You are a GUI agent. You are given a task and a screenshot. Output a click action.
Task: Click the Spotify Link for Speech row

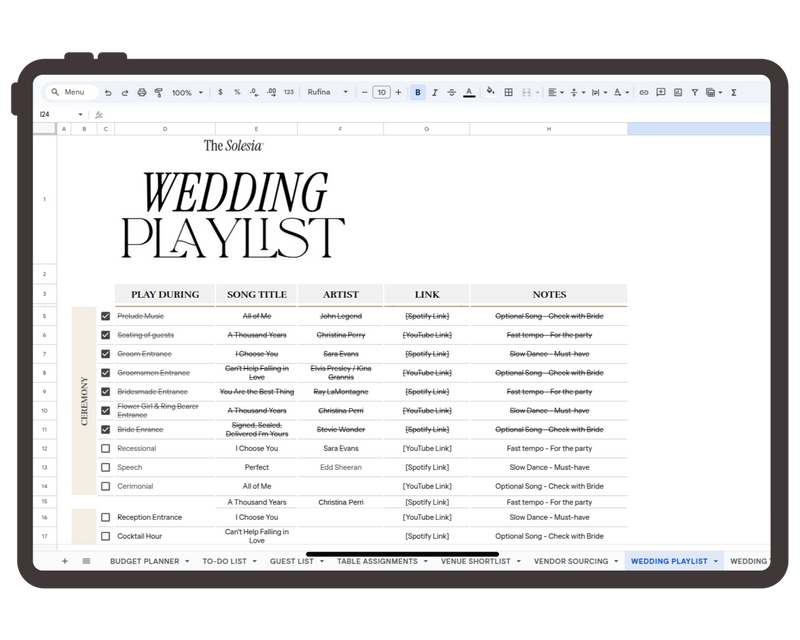coord(426,467)
